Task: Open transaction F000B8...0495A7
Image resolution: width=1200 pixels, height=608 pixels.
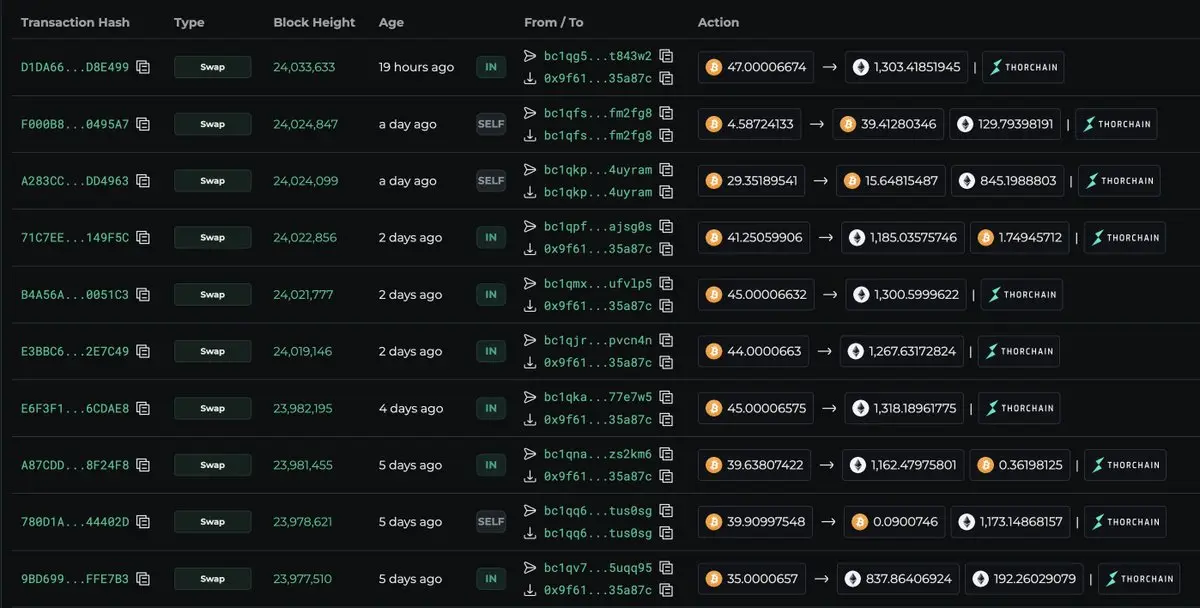Action: pos(75,125)
